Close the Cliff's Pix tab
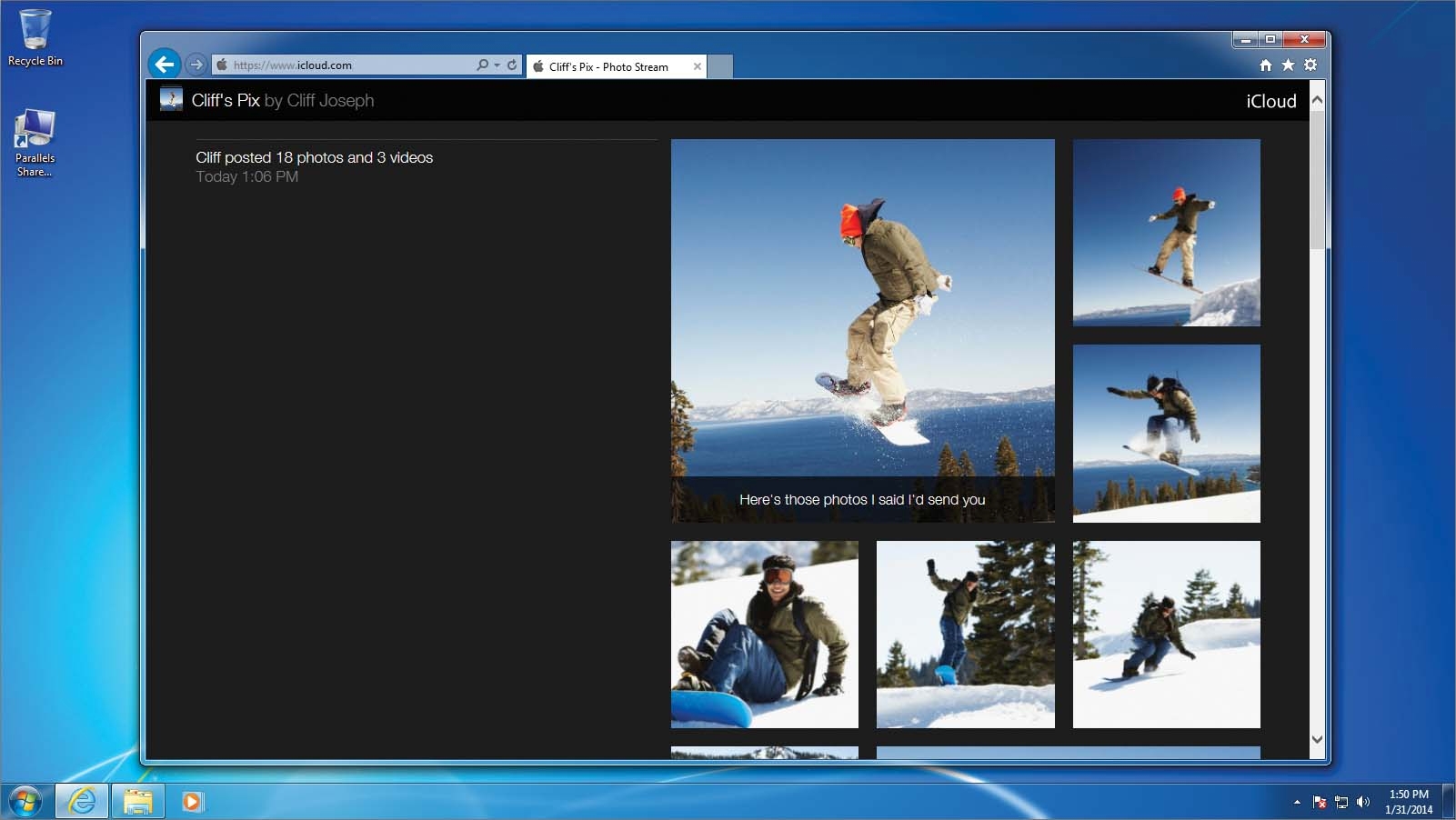 [x=698, y=66]
